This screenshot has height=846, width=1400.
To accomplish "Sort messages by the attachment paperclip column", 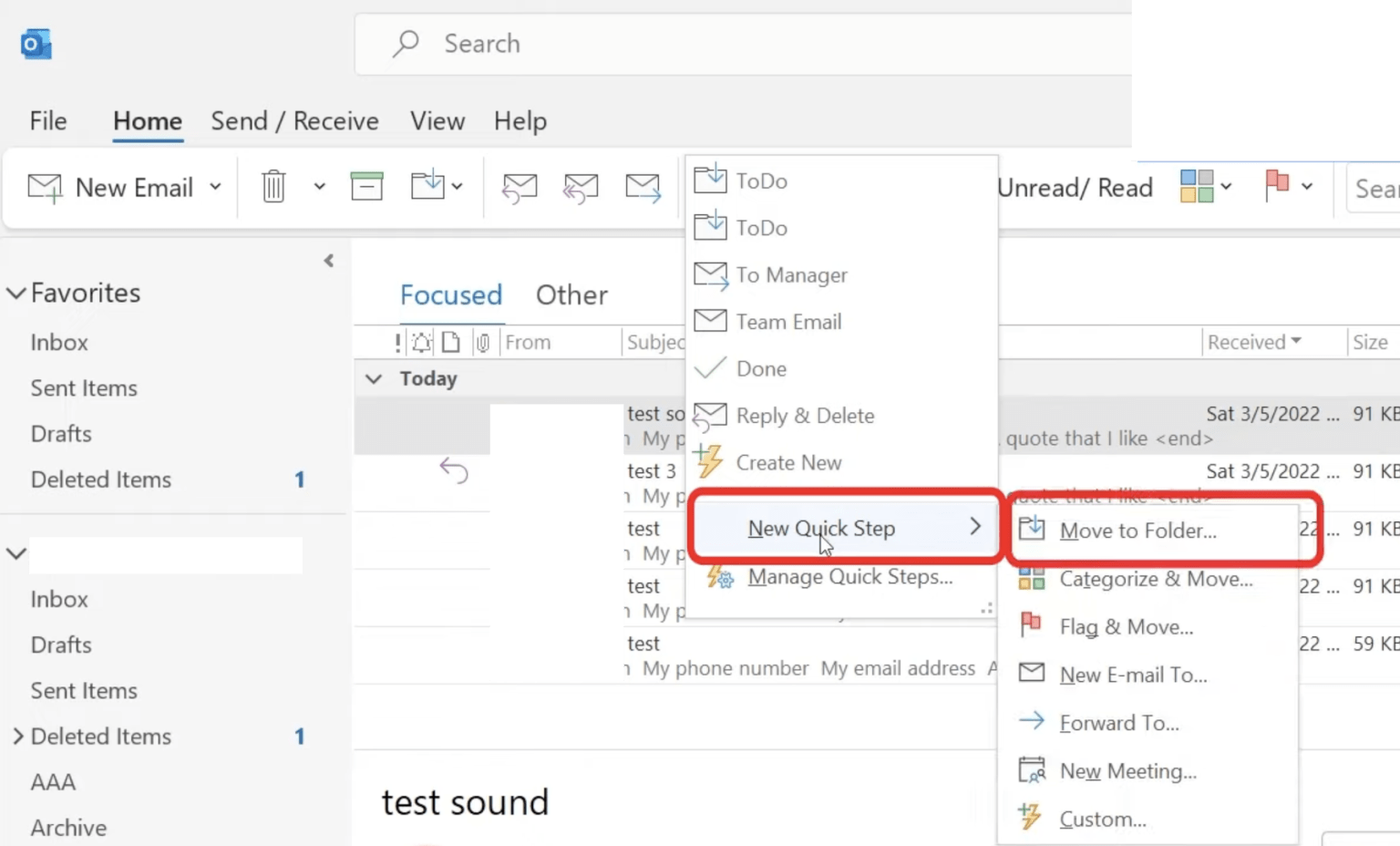I will (483, 342).
